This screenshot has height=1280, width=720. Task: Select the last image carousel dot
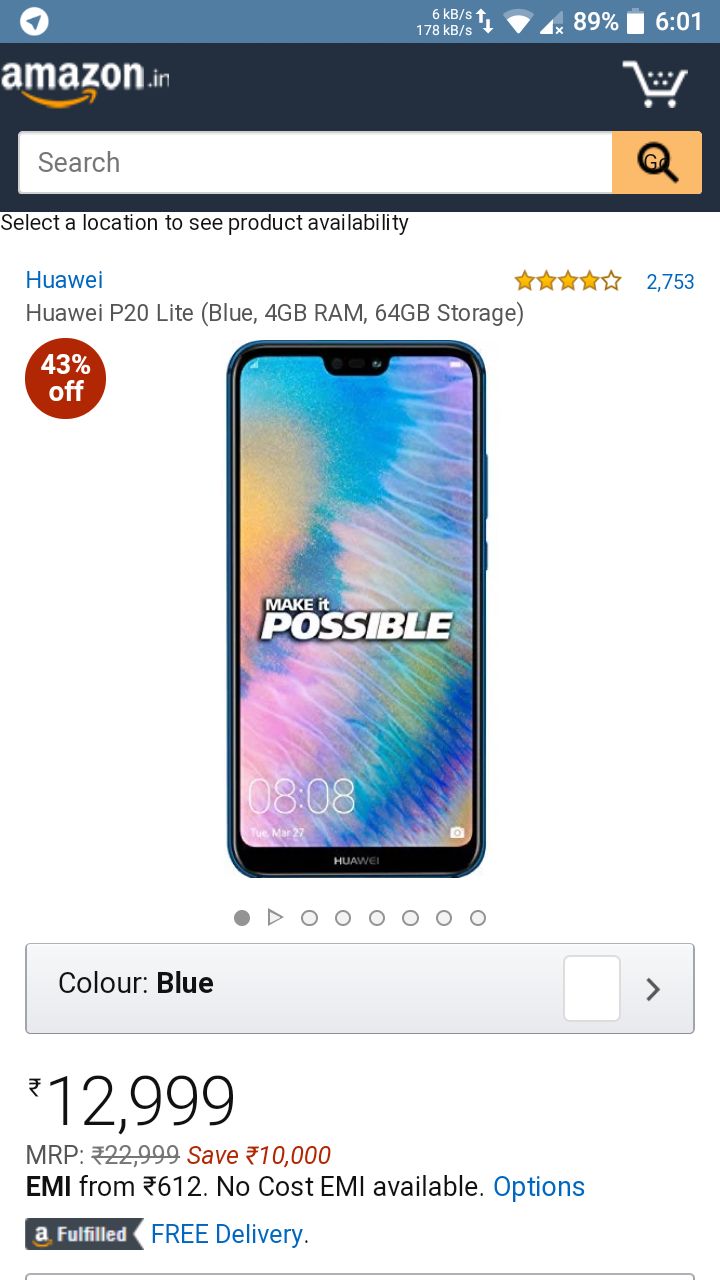[478, 918]
